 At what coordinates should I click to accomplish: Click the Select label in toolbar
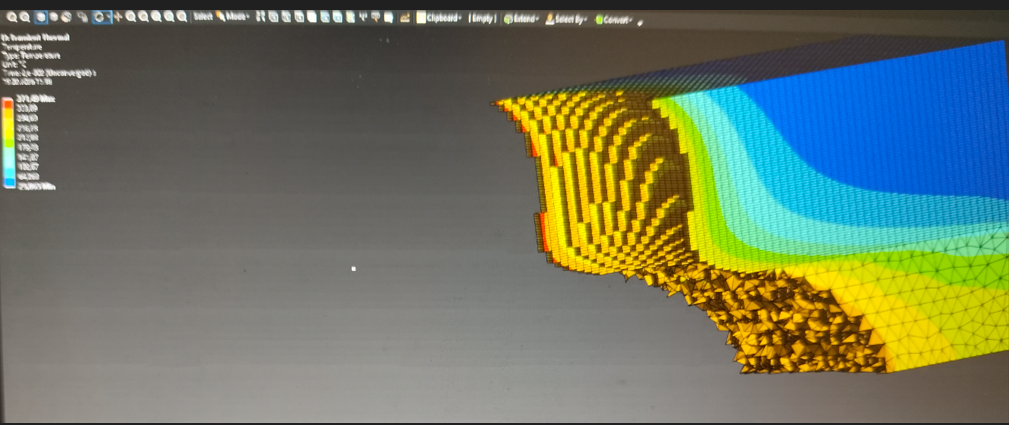point(202,17)
